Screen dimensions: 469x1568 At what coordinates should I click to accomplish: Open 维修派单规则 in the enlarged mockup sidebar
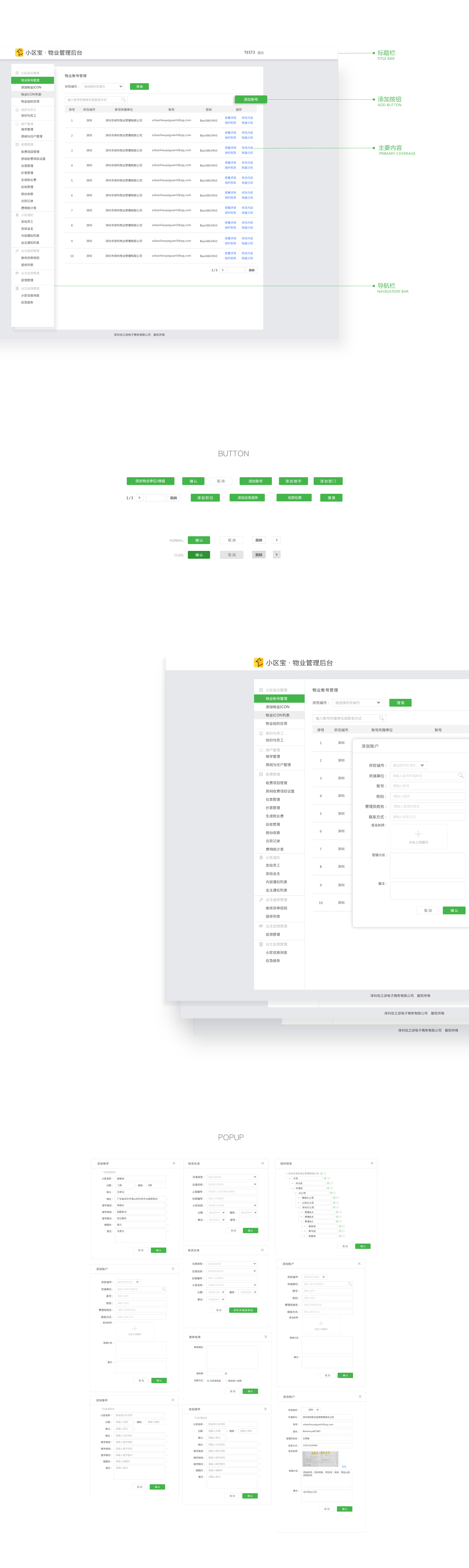(277, 908)
